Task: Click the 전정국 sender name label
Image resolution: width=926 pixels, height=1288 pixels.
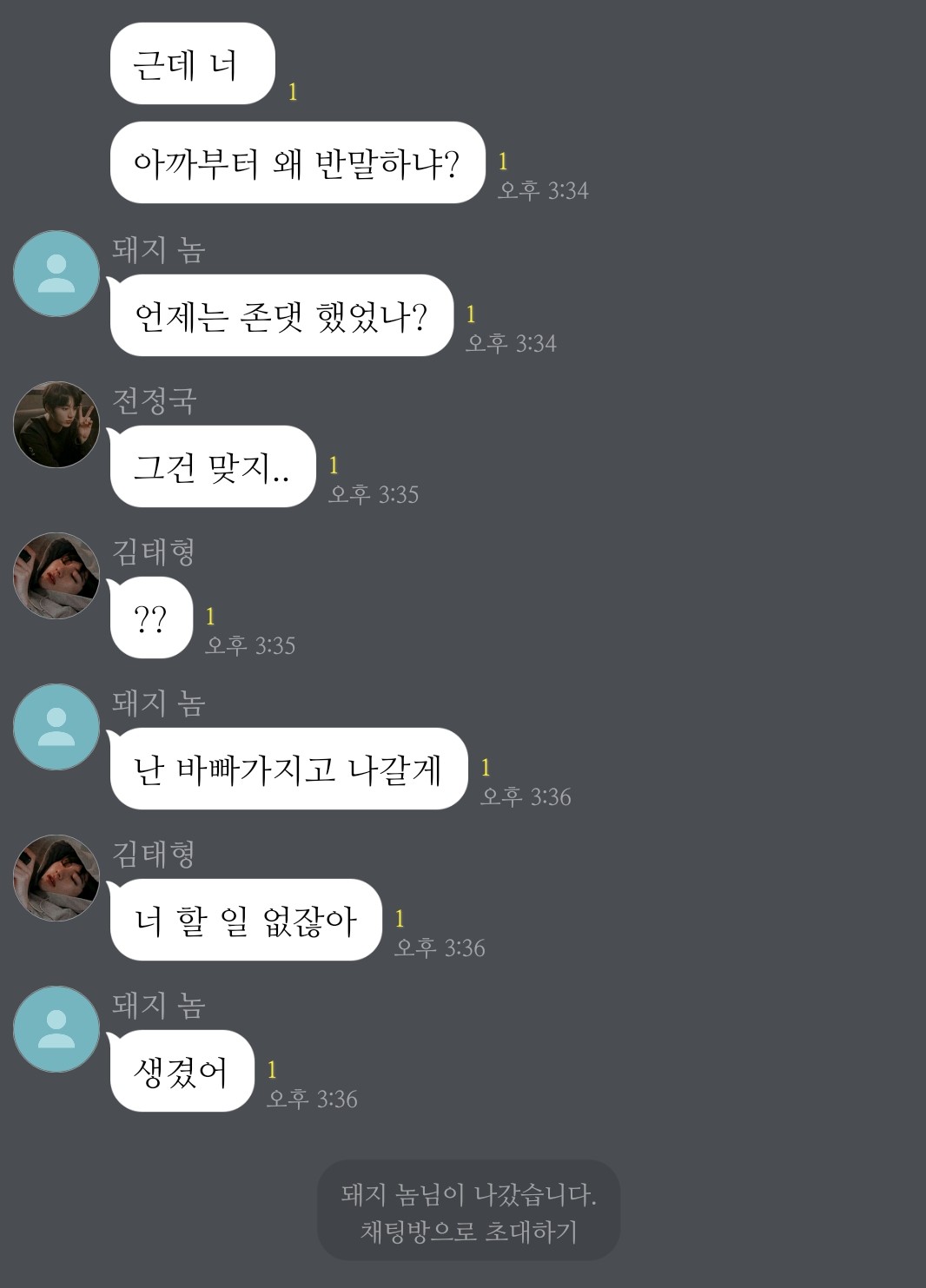Action: point(155,400)
